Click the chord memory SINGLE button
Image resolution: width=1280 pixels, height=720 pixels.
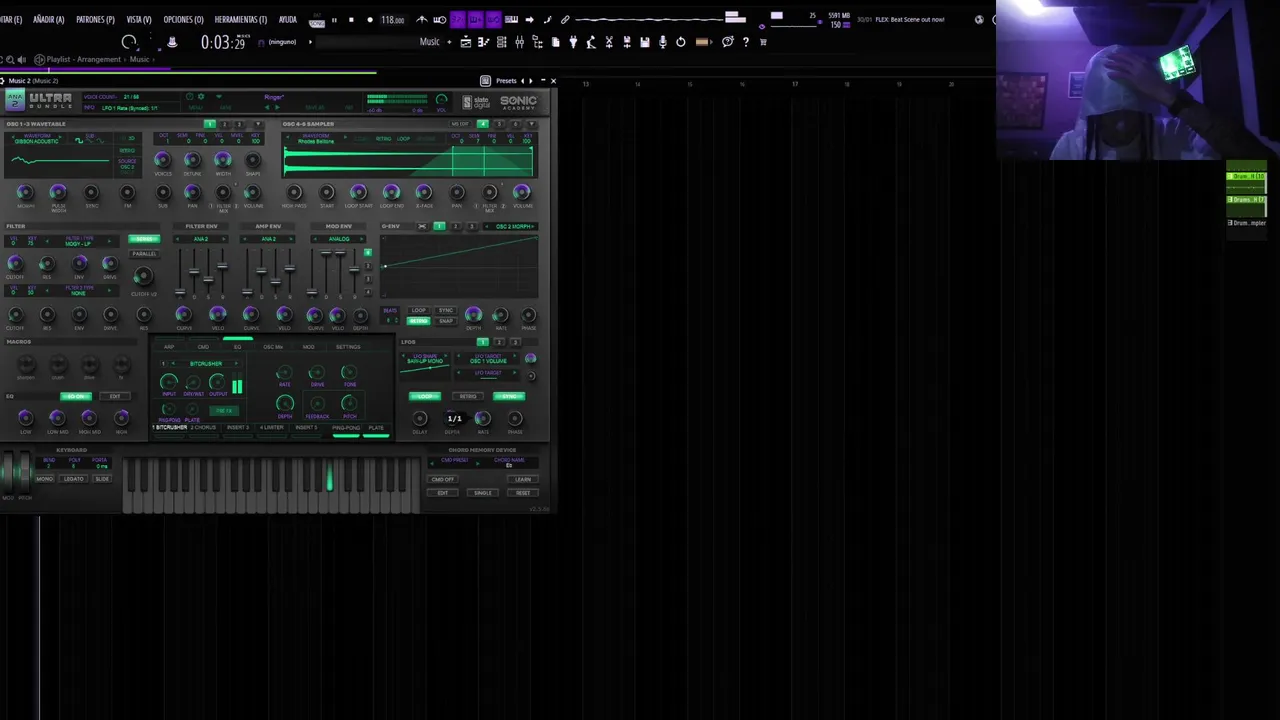click(483, 492)
